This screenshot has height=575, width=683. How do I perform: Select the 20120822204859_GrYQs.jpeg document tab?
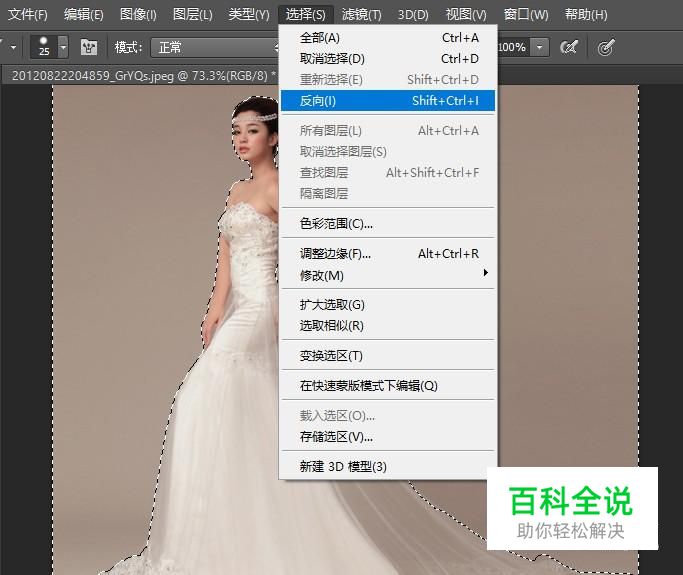144,76
